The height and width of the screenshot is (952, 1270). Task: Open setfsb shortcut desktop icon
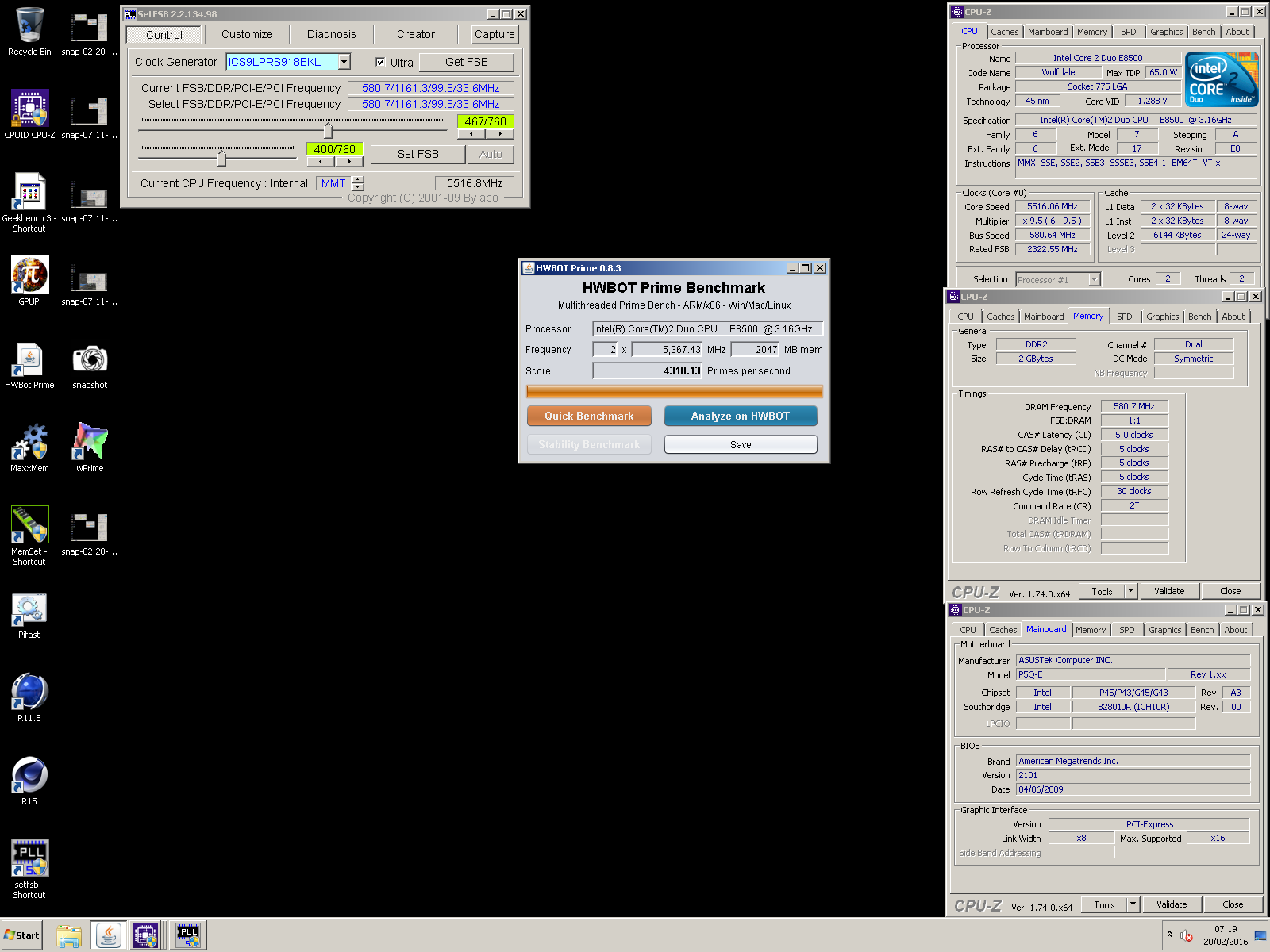coord(29,869)
